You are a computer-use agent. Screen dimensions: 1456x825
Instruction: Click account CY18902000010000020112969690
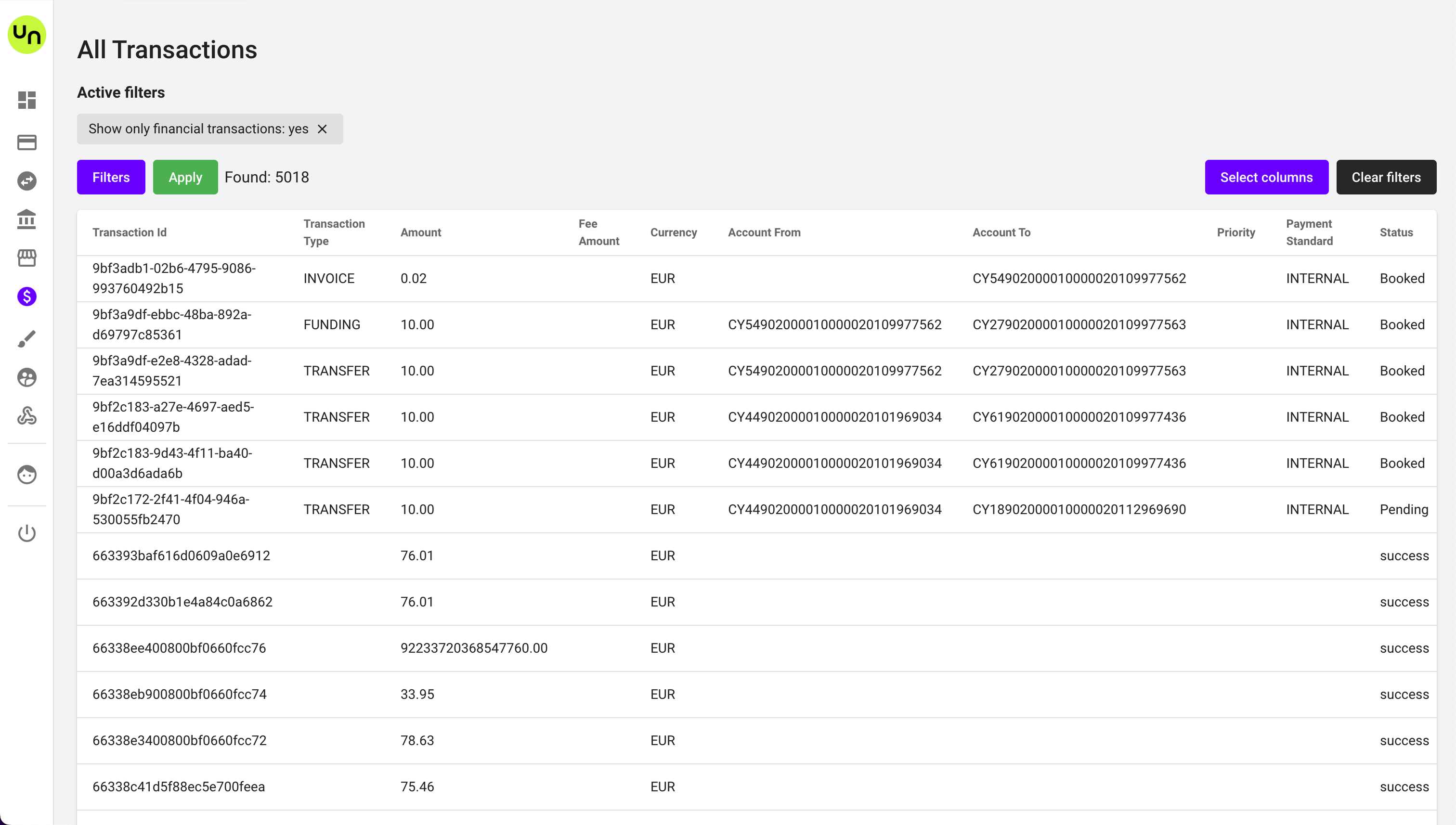pyautogui.click(x=1079, y=509)
